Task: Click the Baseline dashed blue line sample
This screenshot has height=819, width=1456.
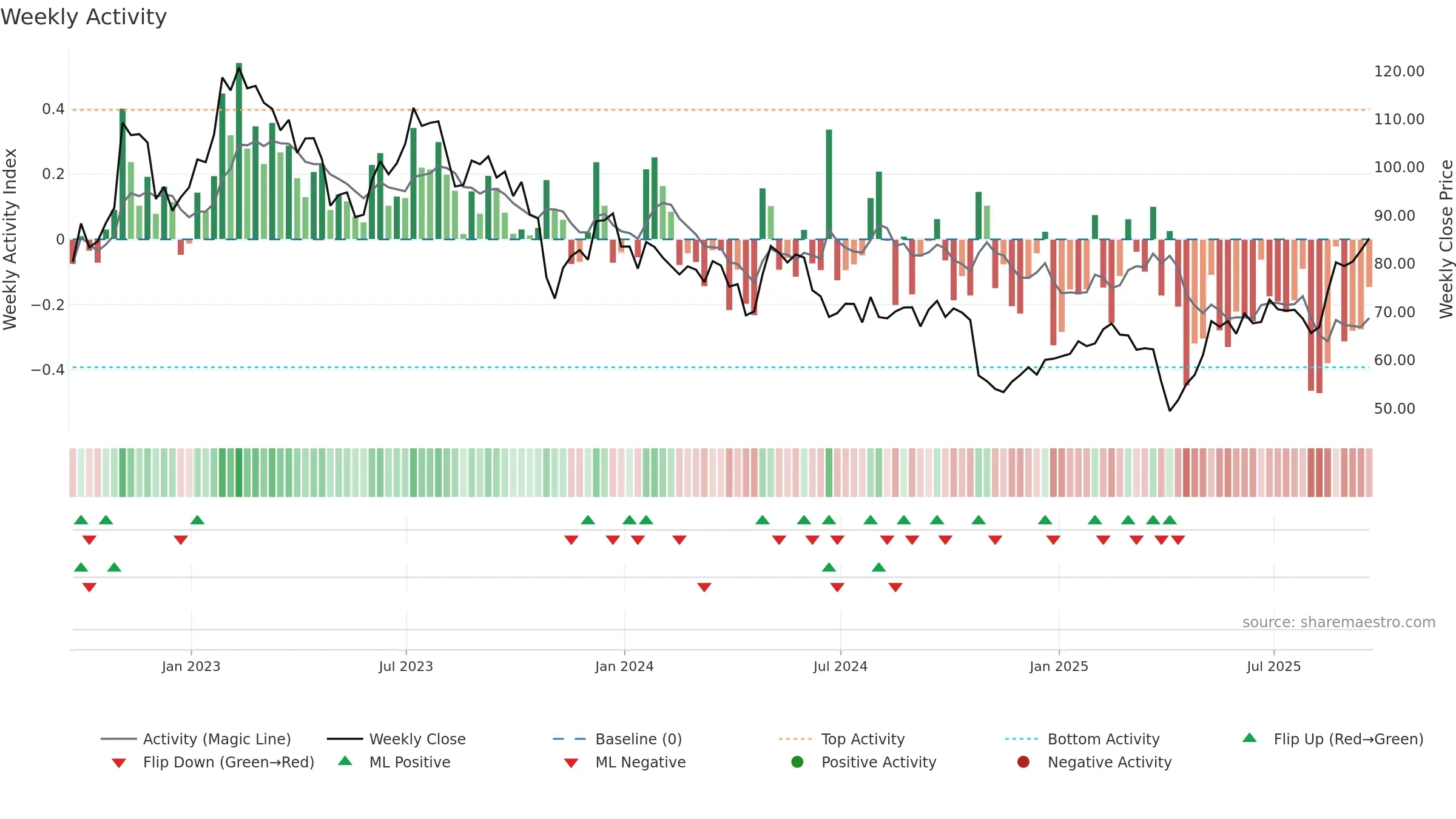Action: coord(569,739)
